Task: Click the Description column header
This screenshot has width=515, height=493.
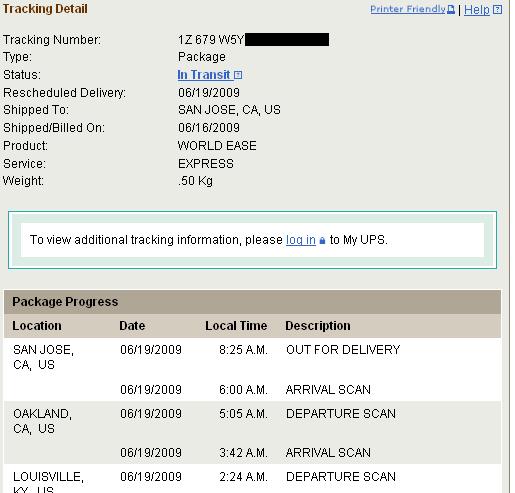Action: tap(318, 326)
